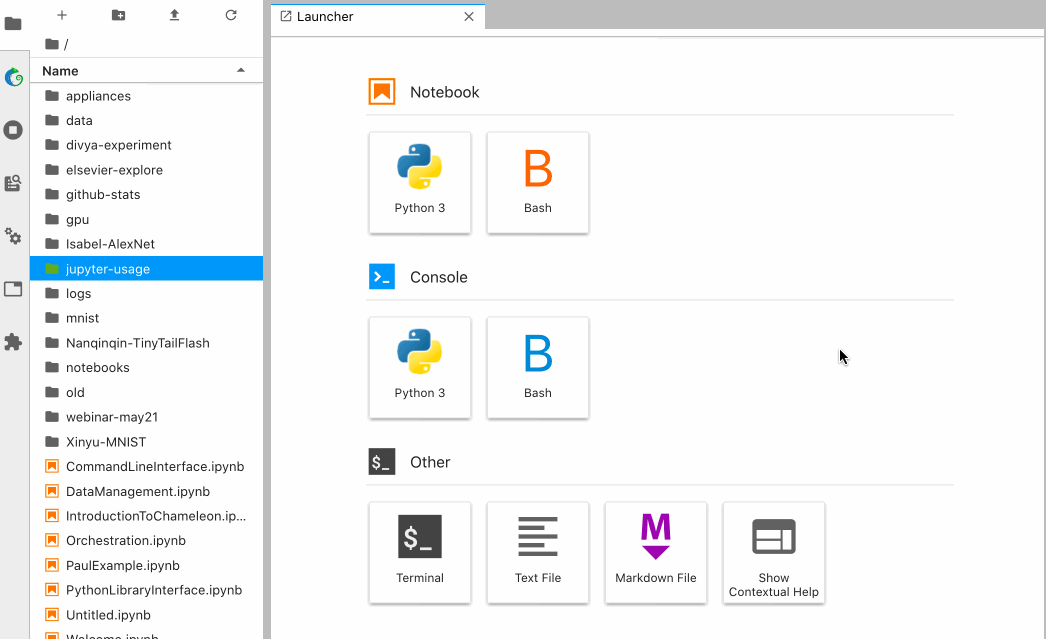This screenshot has height=639, width=1046.
Task: Click the Upload Files icon
Action: 174,15
